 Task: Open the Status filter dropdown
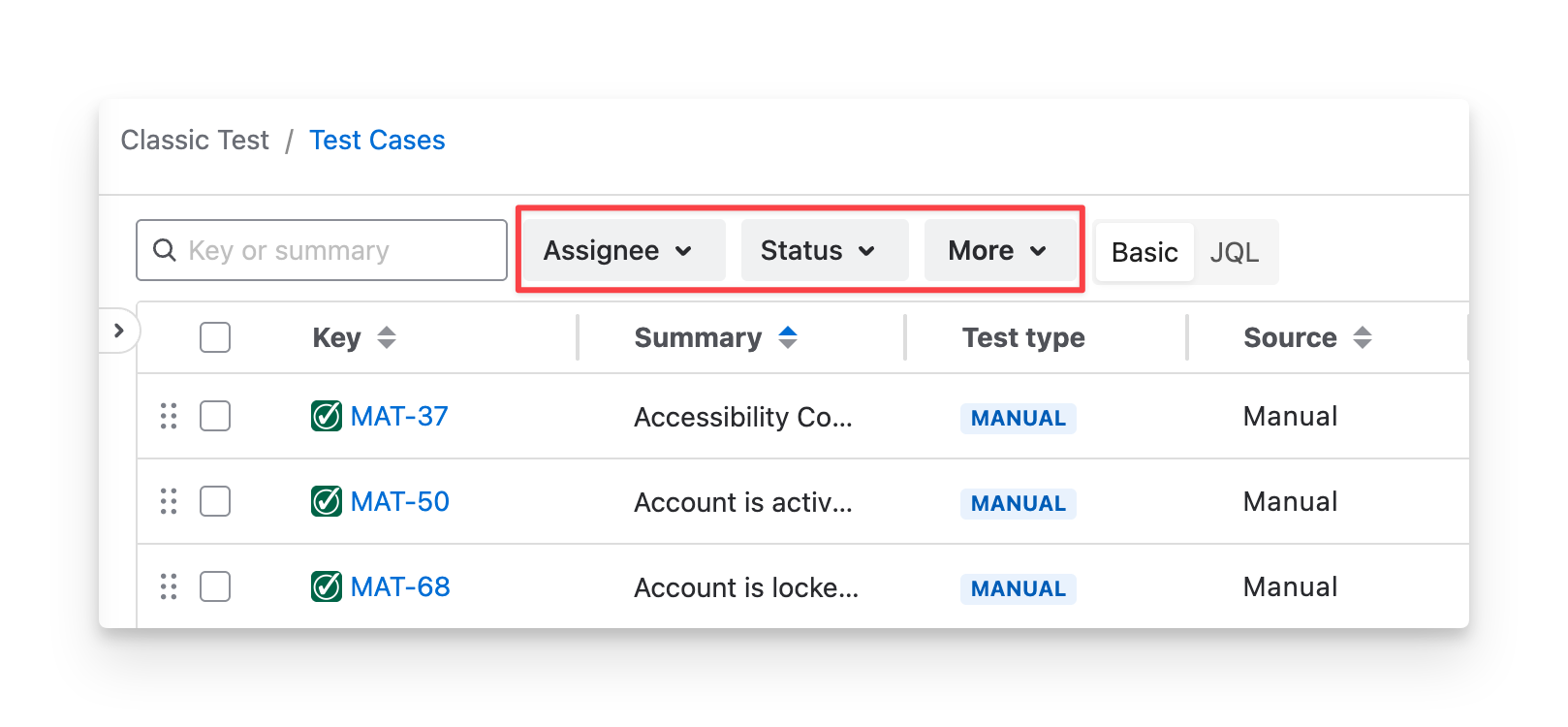tap(825, 250)
